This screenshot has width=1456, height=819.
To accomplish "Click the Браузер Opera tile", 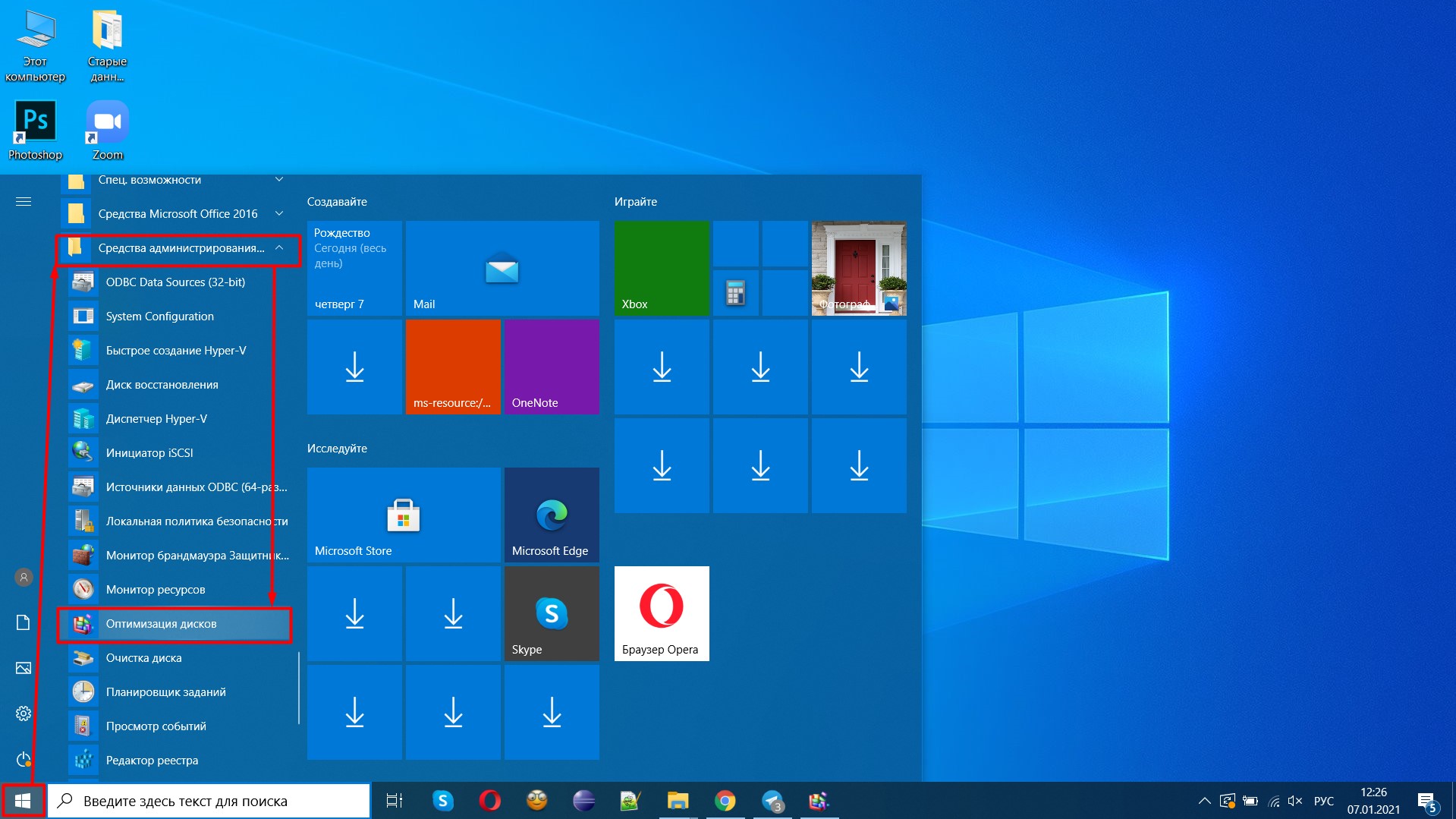I will (661, 613).
